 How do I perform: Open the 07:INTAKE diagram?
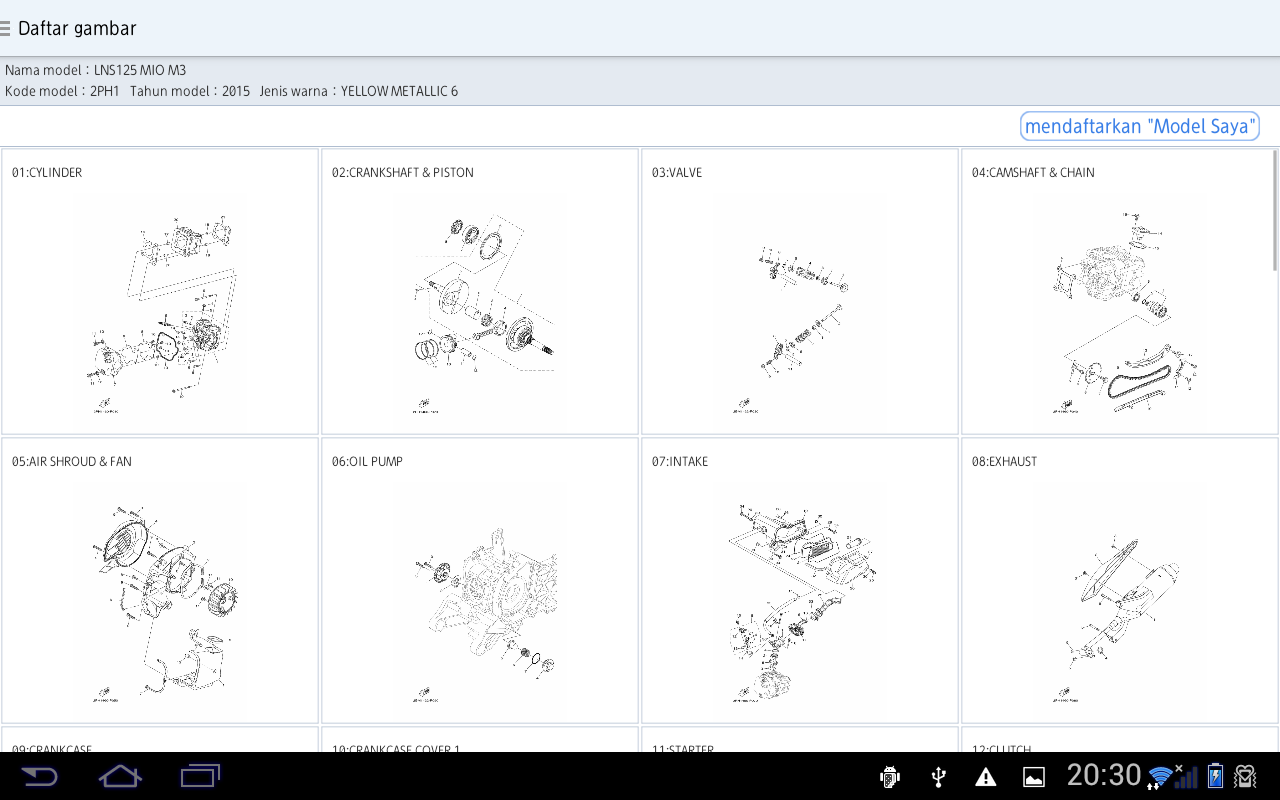[800, 580]
